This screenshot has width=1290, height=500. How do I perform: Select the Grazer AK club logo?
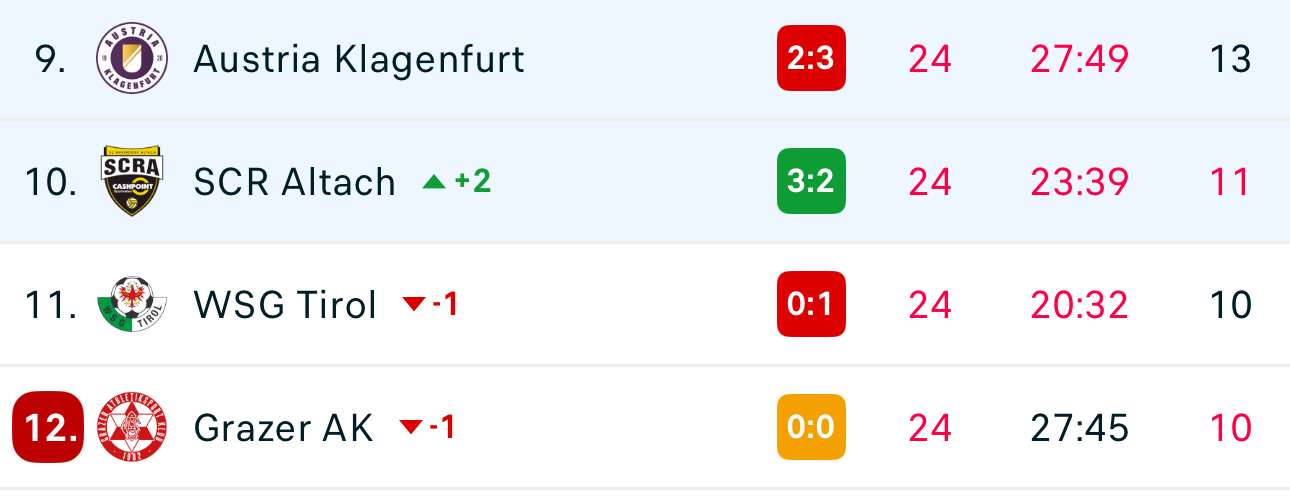(132, 427)
